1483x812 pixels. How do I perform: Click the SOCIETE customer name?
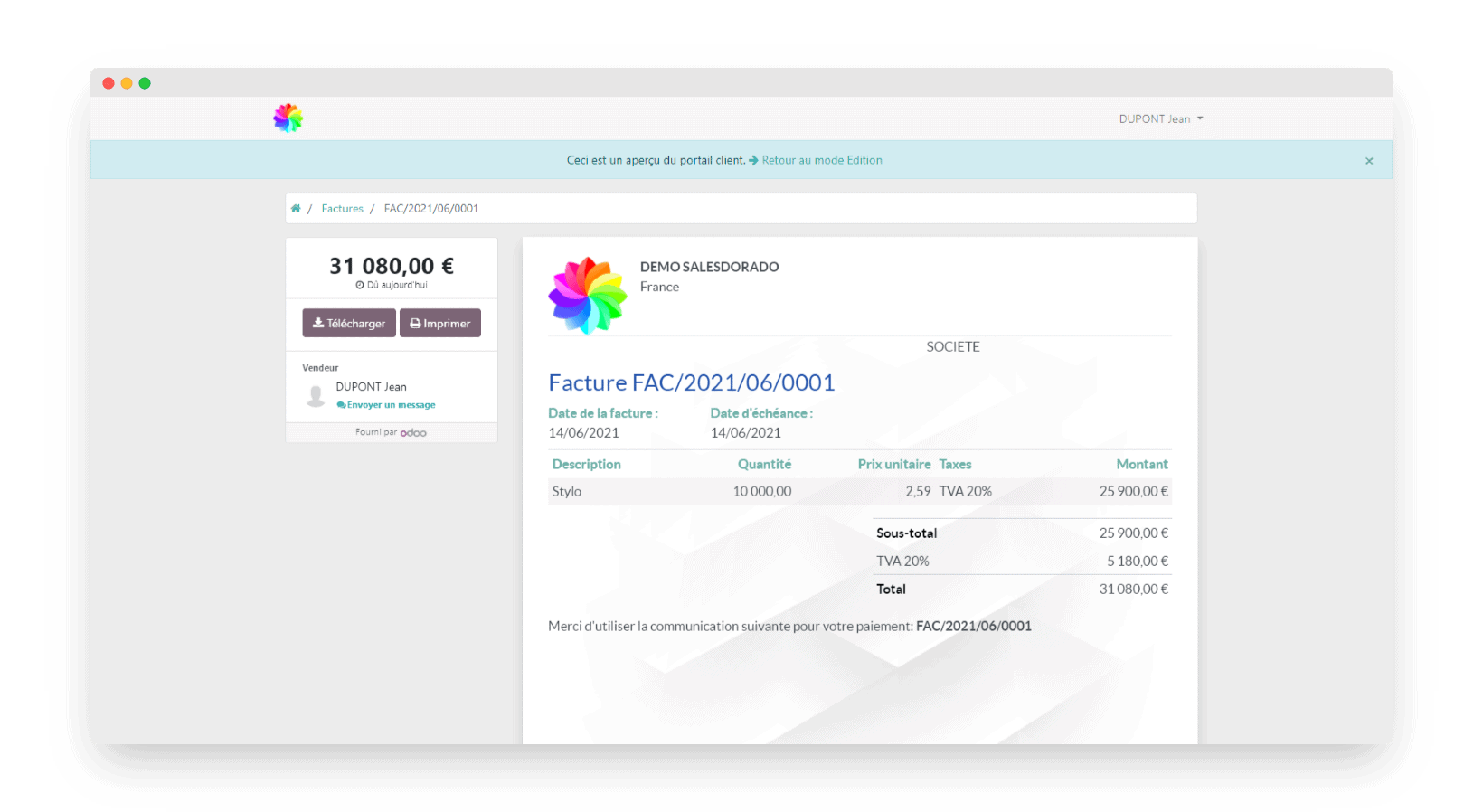[x=953, y=347]
